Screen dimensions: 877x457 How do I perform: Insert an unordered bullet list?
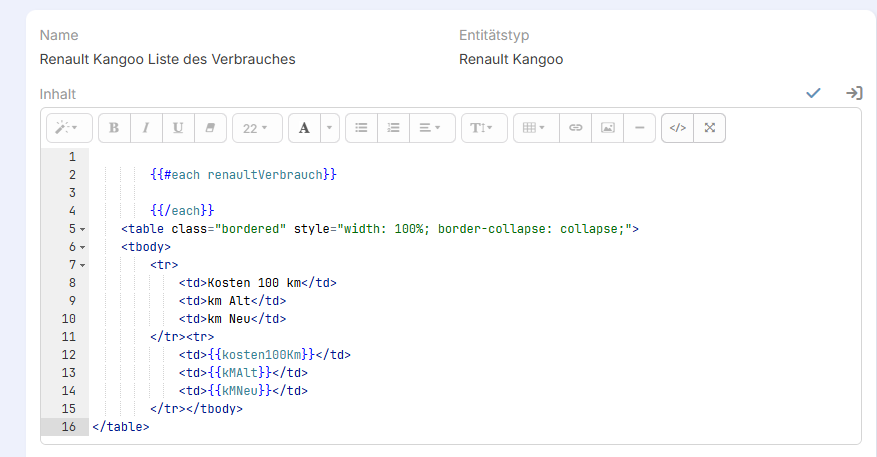click(362, 128)
